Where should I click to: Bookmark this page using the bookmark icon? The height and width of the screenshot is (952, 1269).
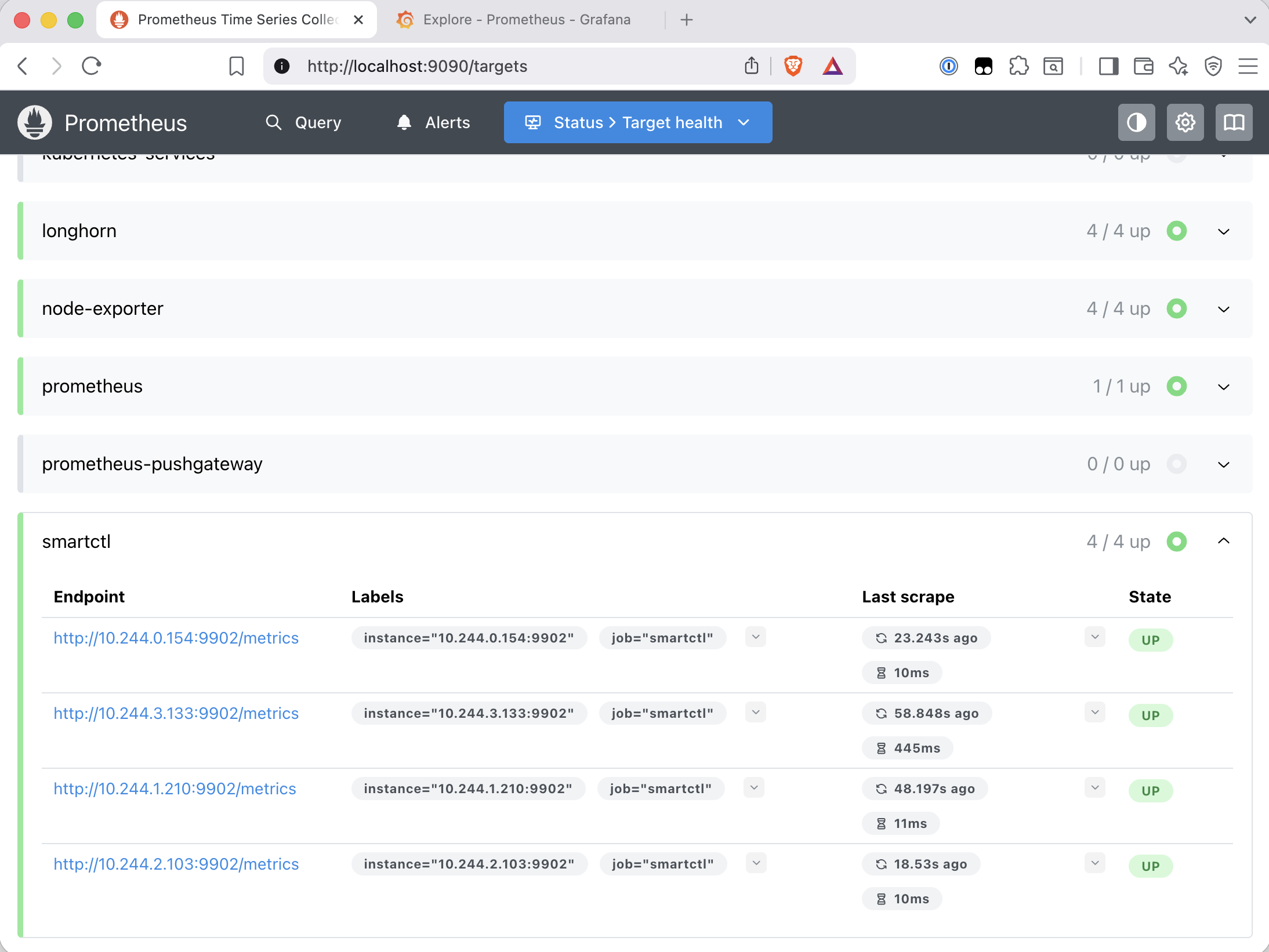click(237, 66)
